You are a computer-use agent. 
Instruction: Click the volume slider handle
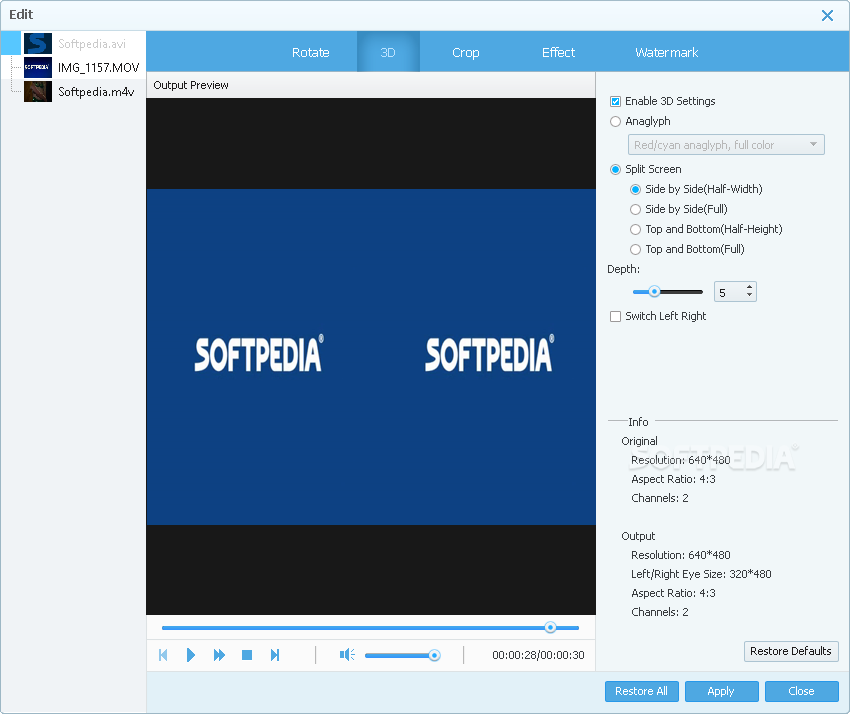click(434, 655)
